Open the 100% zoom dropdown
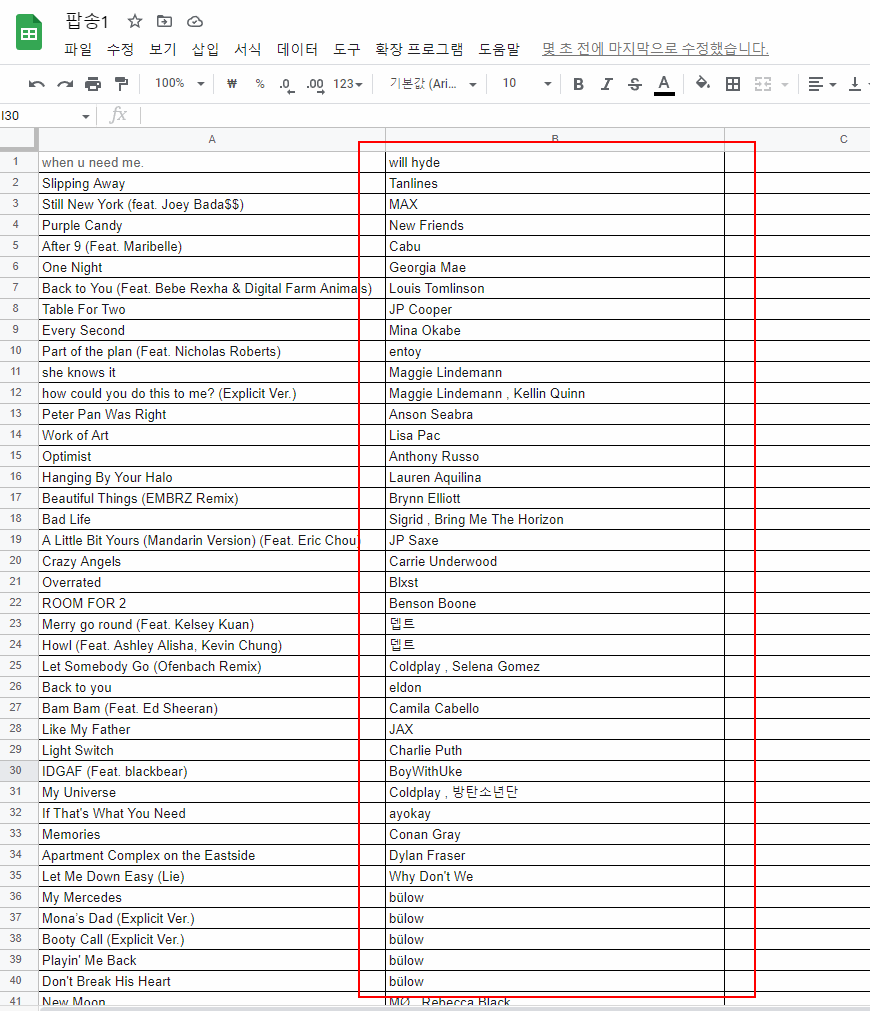 [179, 83]
